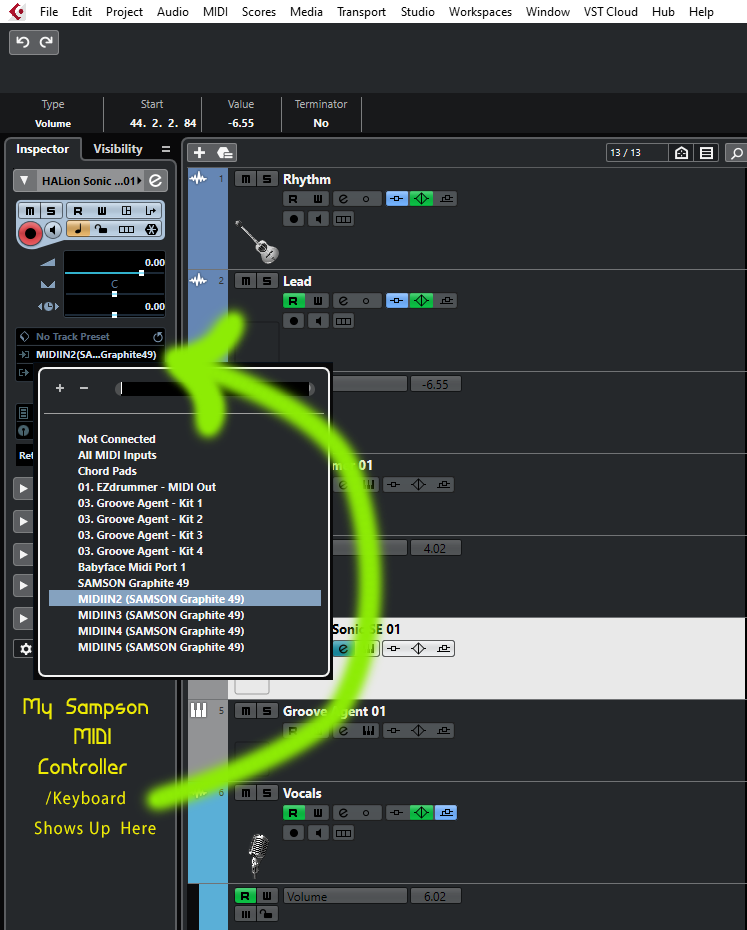Open the find tracks search icon
This screenshot has width=747, height=930.
736,153
